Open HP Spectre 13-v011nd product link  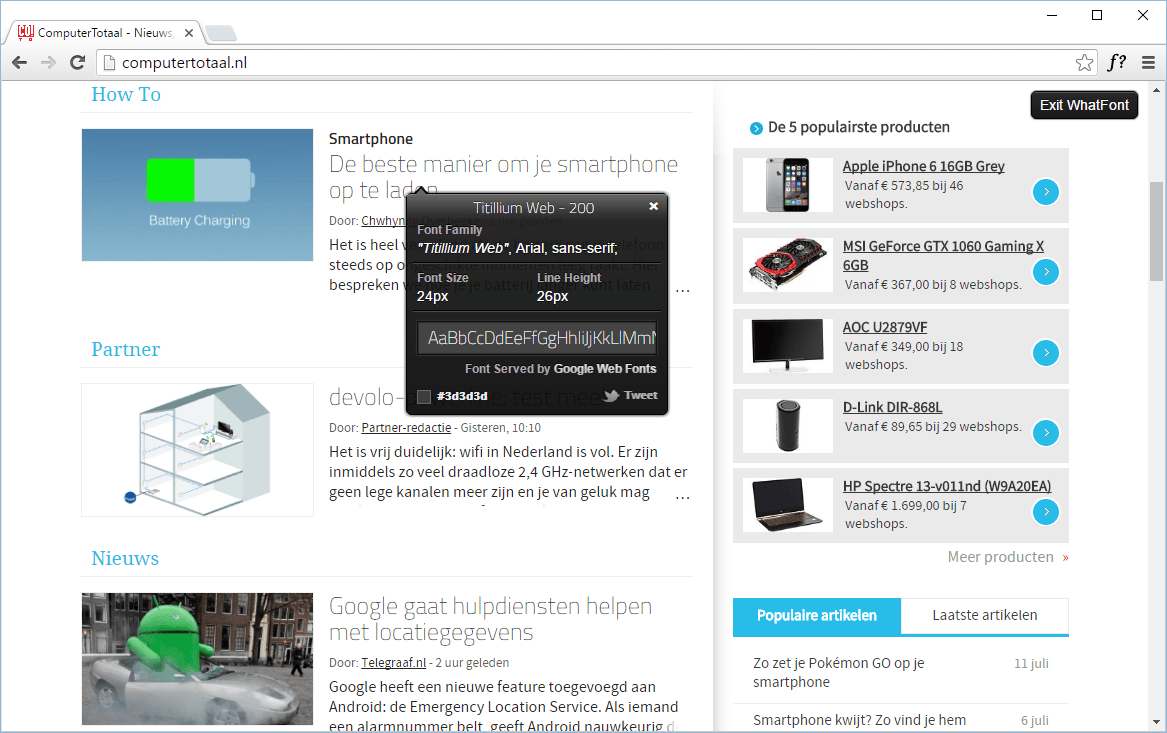pos(947,486)
